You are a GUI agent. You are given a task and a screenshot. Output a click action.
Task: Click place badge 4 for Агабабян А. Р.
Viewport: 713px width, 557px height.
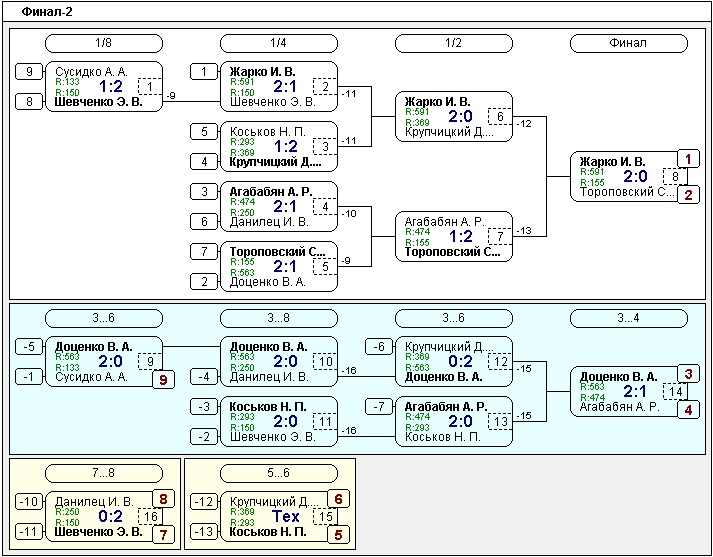click(688, 410)
